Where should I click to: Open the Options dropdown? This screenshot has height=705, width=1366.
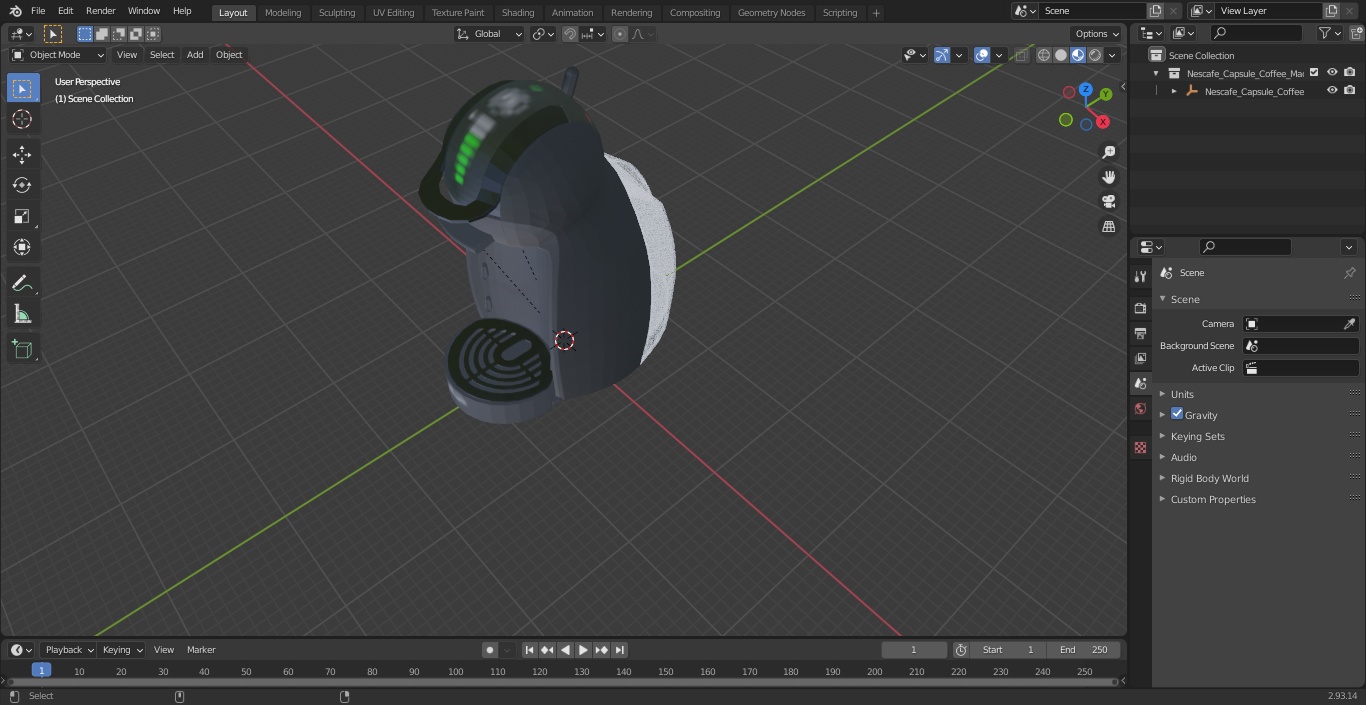(1097, 34)
